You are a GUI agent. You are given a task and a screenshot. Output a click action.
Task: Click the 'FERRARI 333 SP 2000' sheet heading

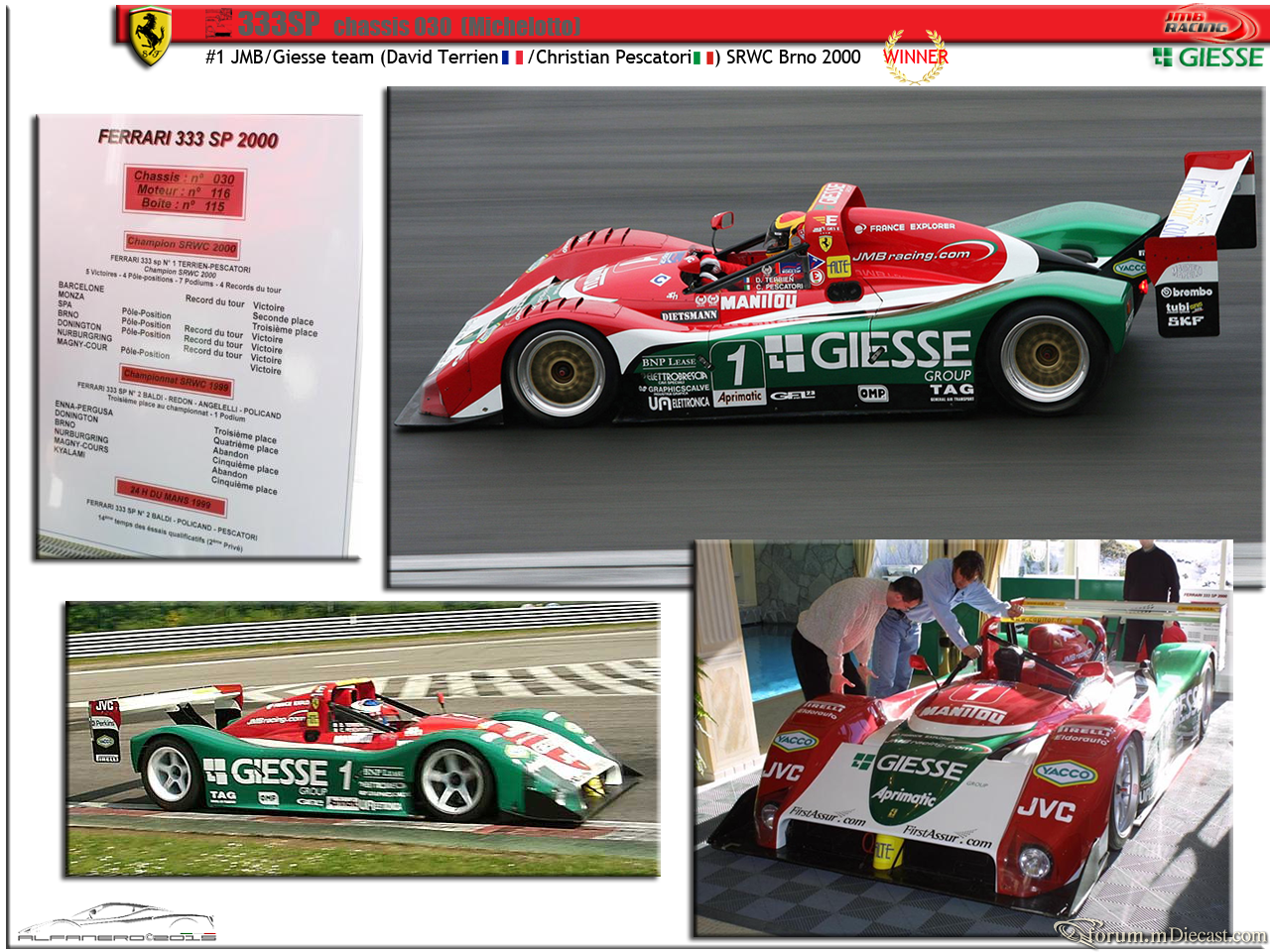pyautogui.click(x=189, y=139)
